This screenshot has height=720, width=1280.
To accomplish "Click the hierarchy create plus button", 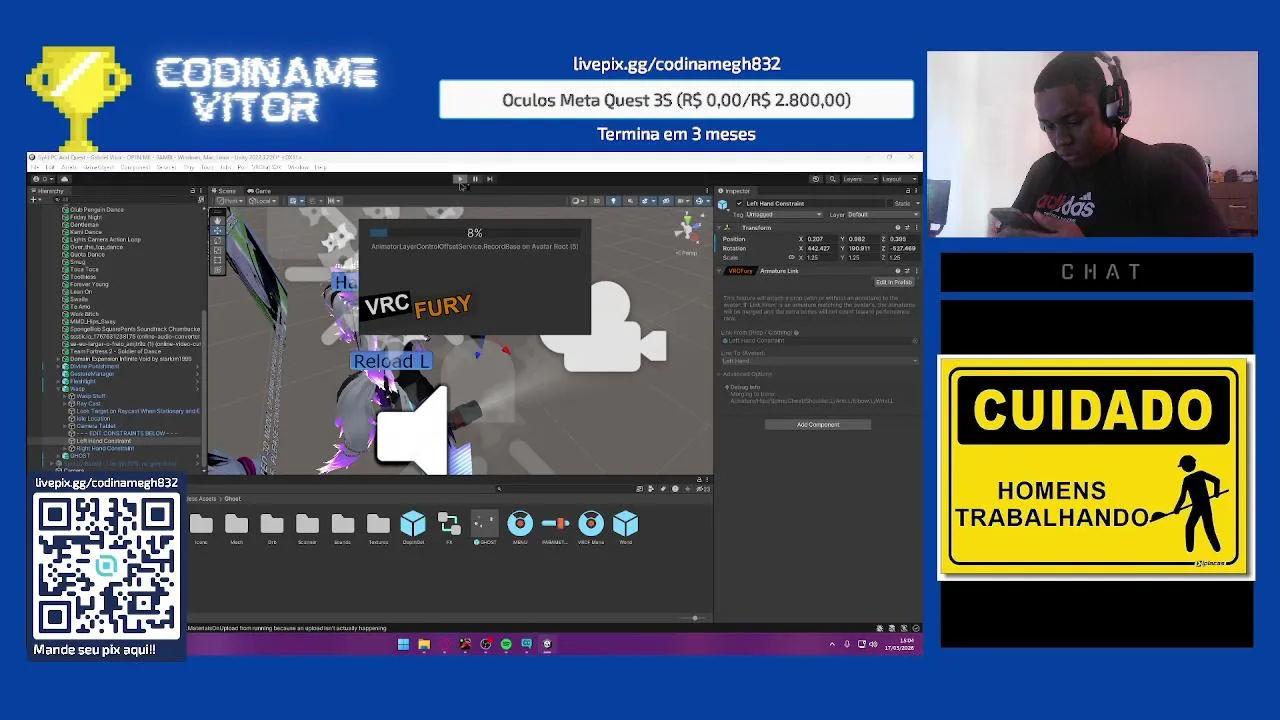I will pyautogui.click(x=33, y=200).
